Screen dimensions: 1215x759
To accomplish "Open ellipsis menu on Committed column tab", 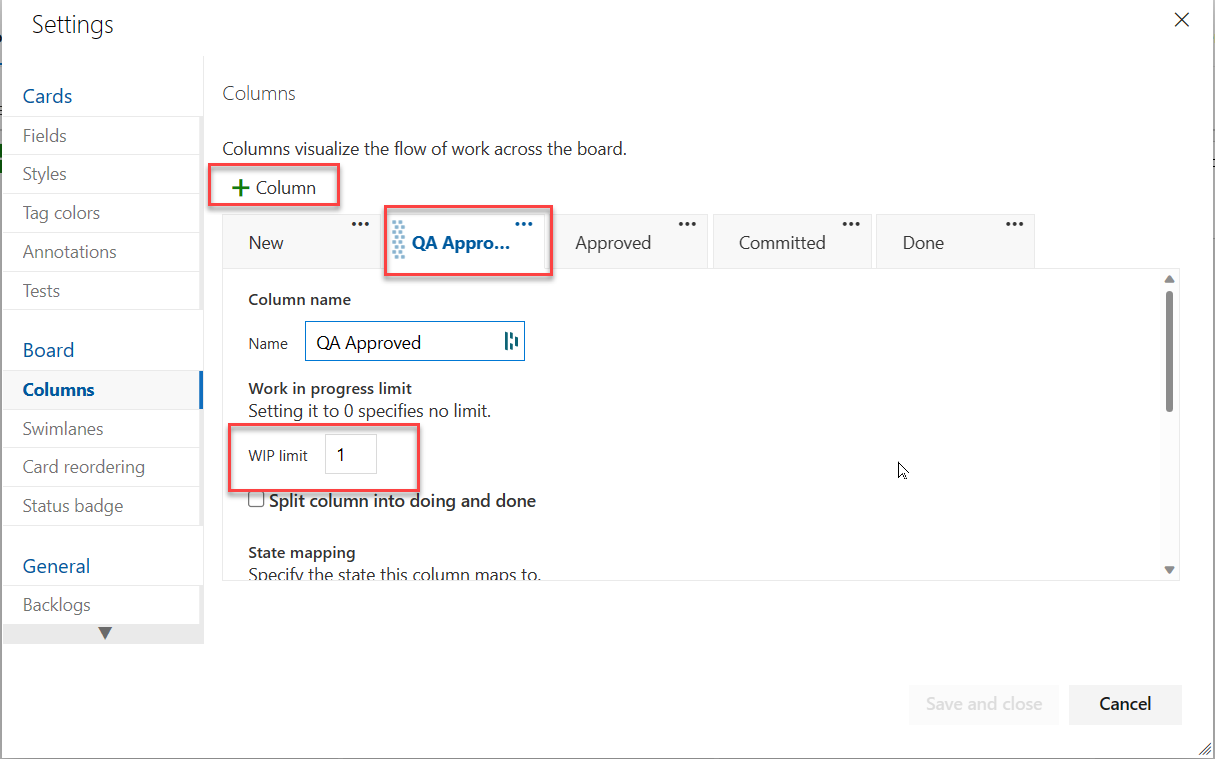I will 851,225.
